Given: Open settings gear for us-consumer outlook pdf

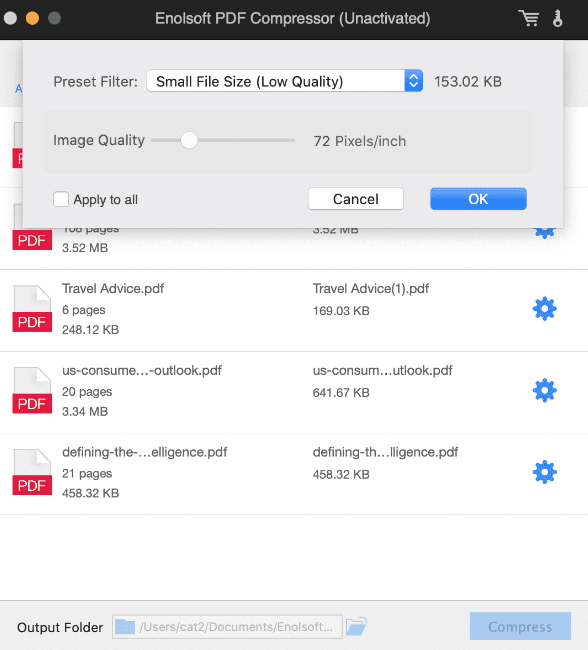Looking at the screenshot, I should pyautogui.click(x=544, y=390).
